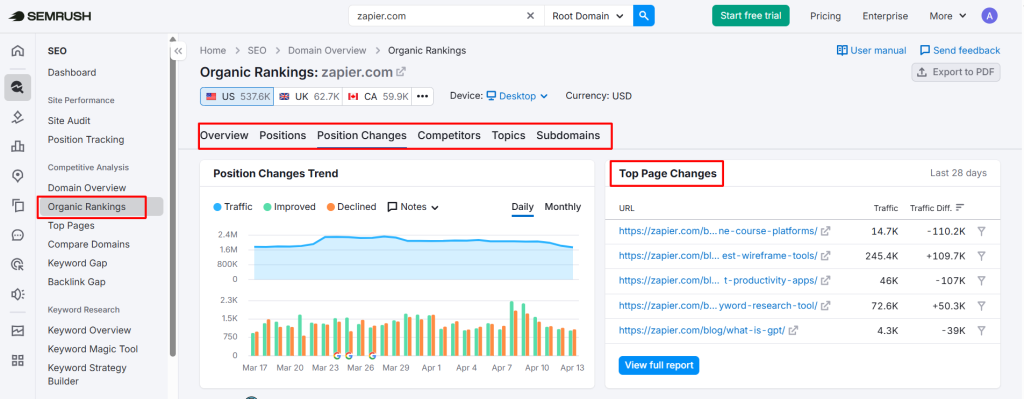The width and height of the screenshot is (1024, 399).
Task: Open the User manual link
Action: (872, 50)
